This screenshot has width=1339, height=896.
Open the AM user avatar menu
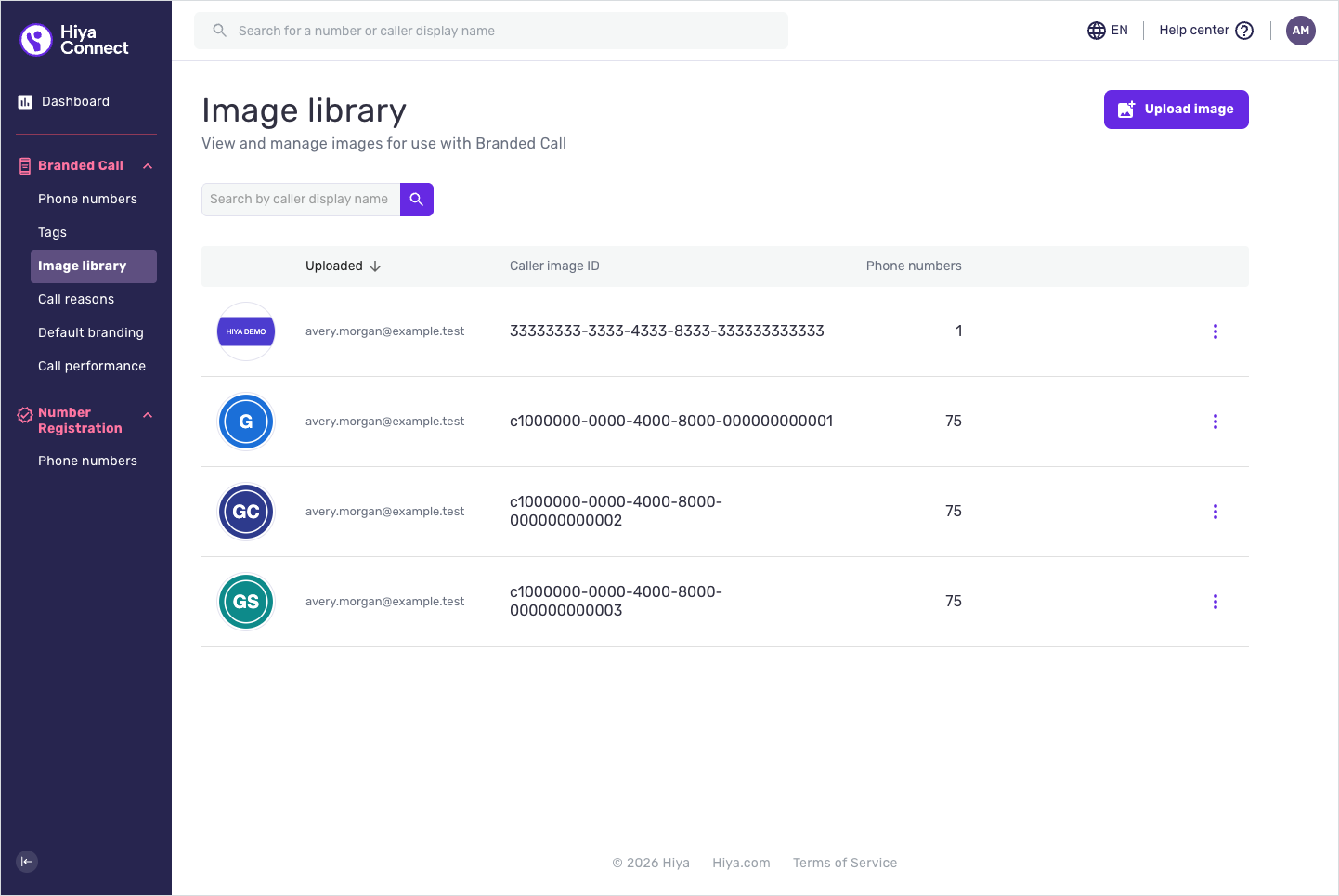click(x=1301, y=31)
